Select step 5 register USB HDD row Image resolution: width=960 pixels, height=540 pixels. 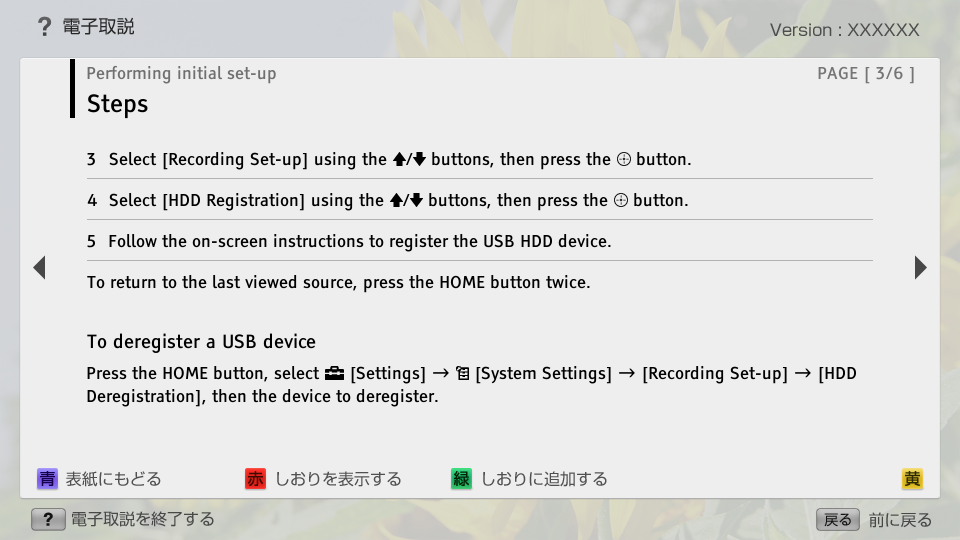click(349, 241)
